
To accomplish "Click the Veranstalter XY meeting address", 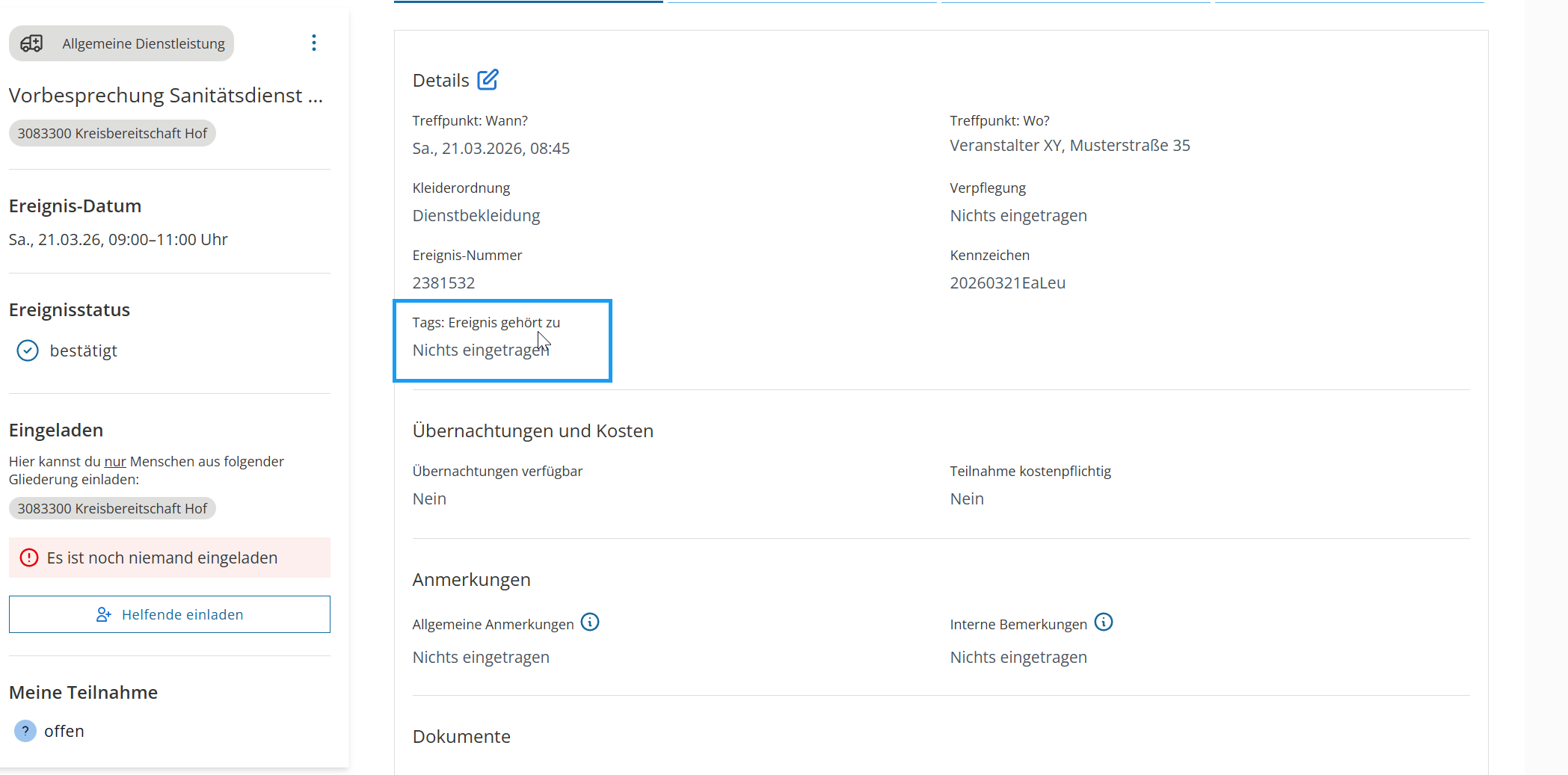I will tap(1069, 146).
